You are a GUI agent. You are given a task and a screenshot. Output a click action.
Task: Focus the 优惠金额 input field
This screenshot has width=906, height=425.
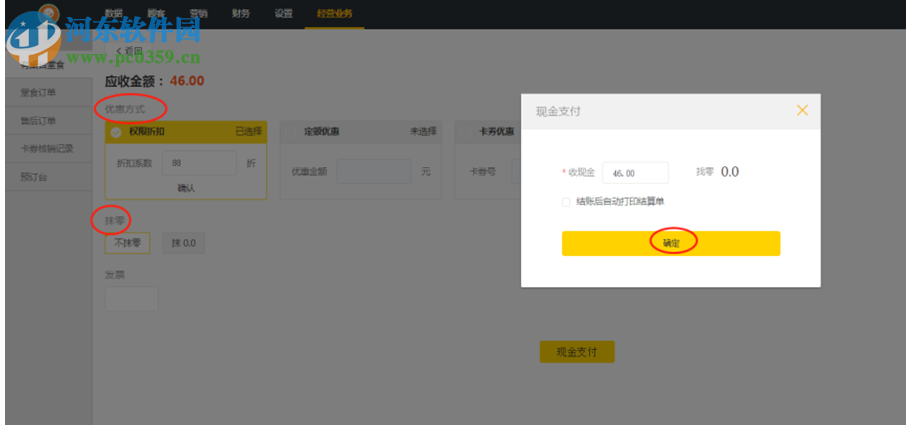(x=374, y=172)
